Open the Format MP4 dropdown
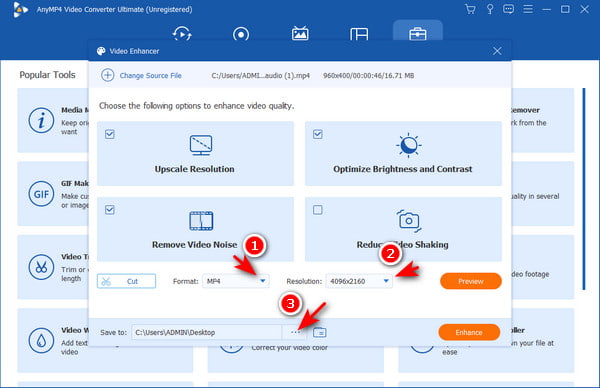This screenshot has height=388, width=600. [x=235, y=281]
